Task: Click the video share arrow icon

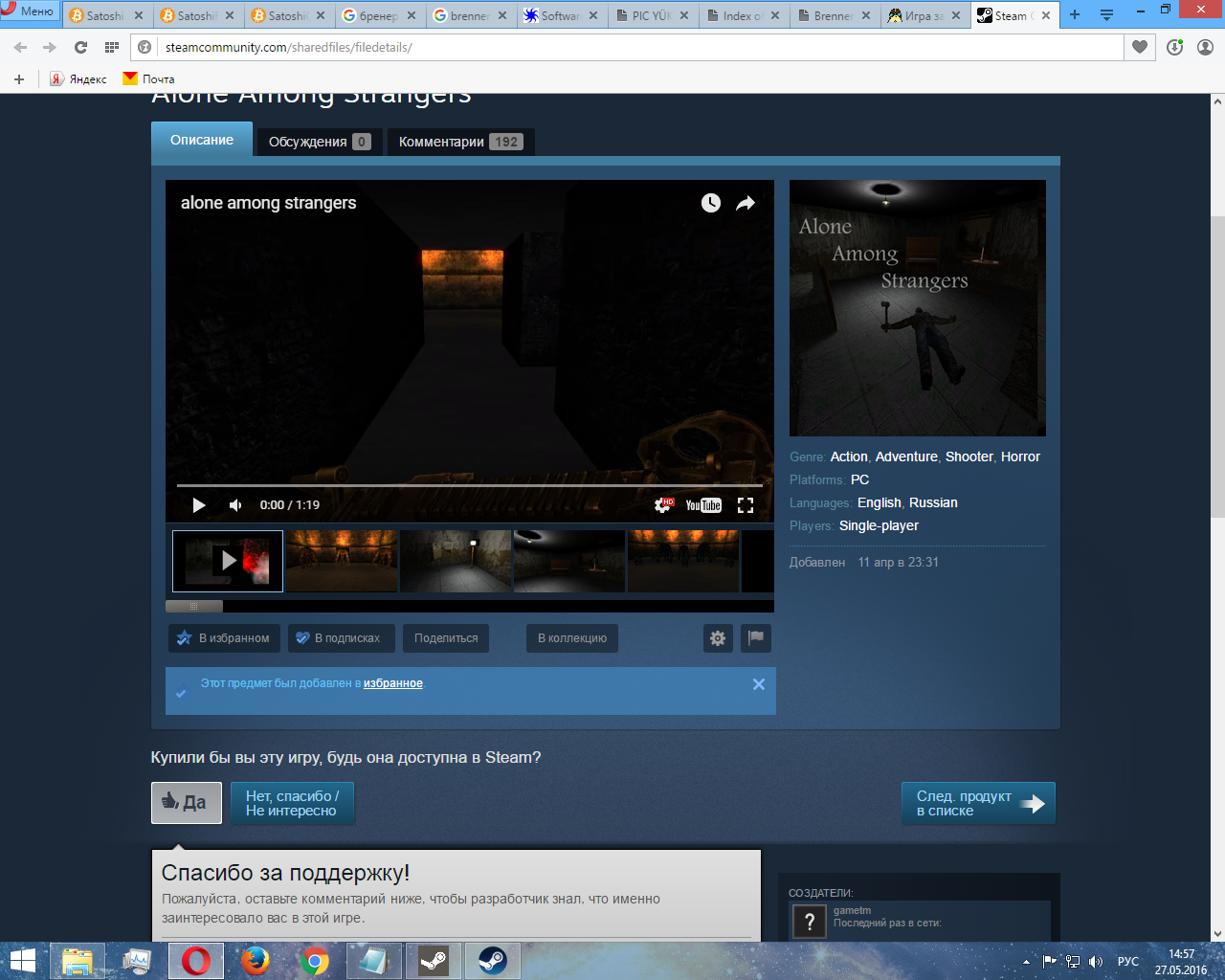Action: (x=746, y=203)
